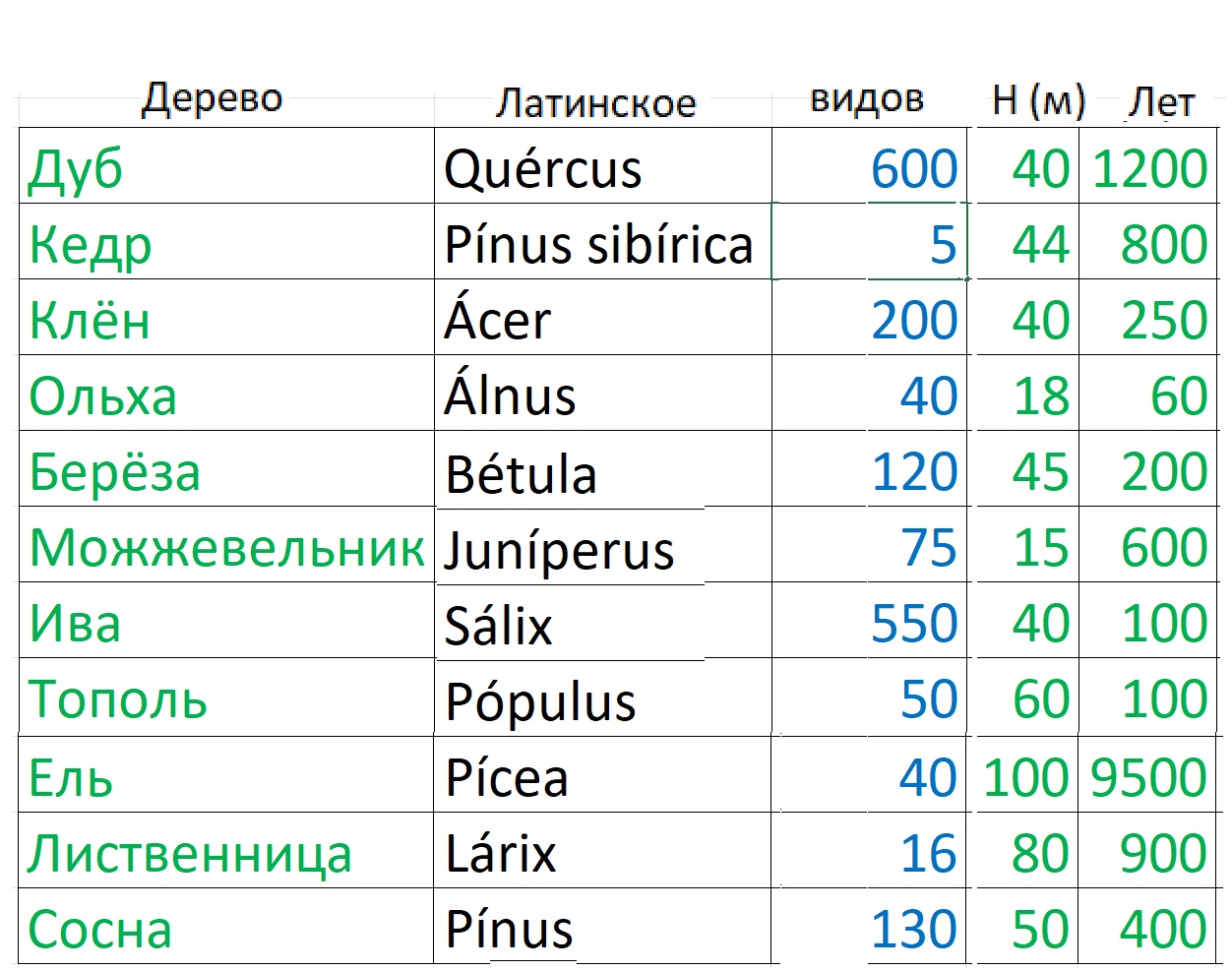This screenshot has width=1232, height=970.
Task: Click the Латинское column header
Action: pos(596,102)
